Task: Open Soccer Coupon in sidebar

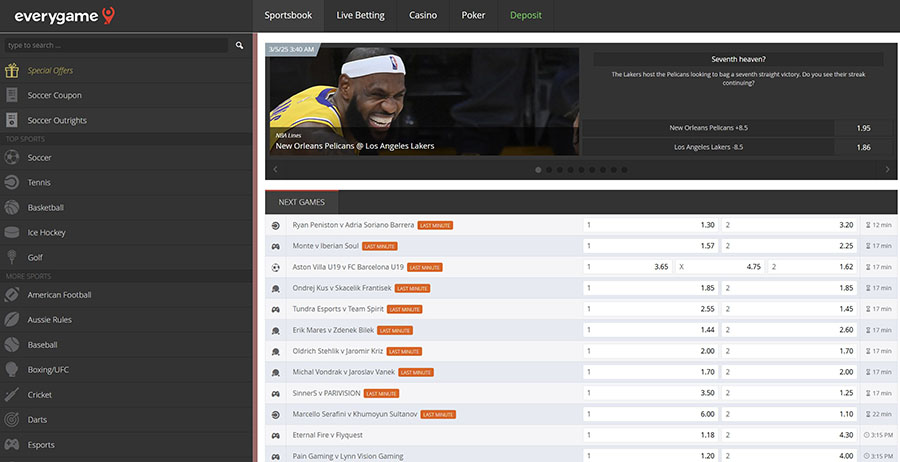Action: point(55,95)
